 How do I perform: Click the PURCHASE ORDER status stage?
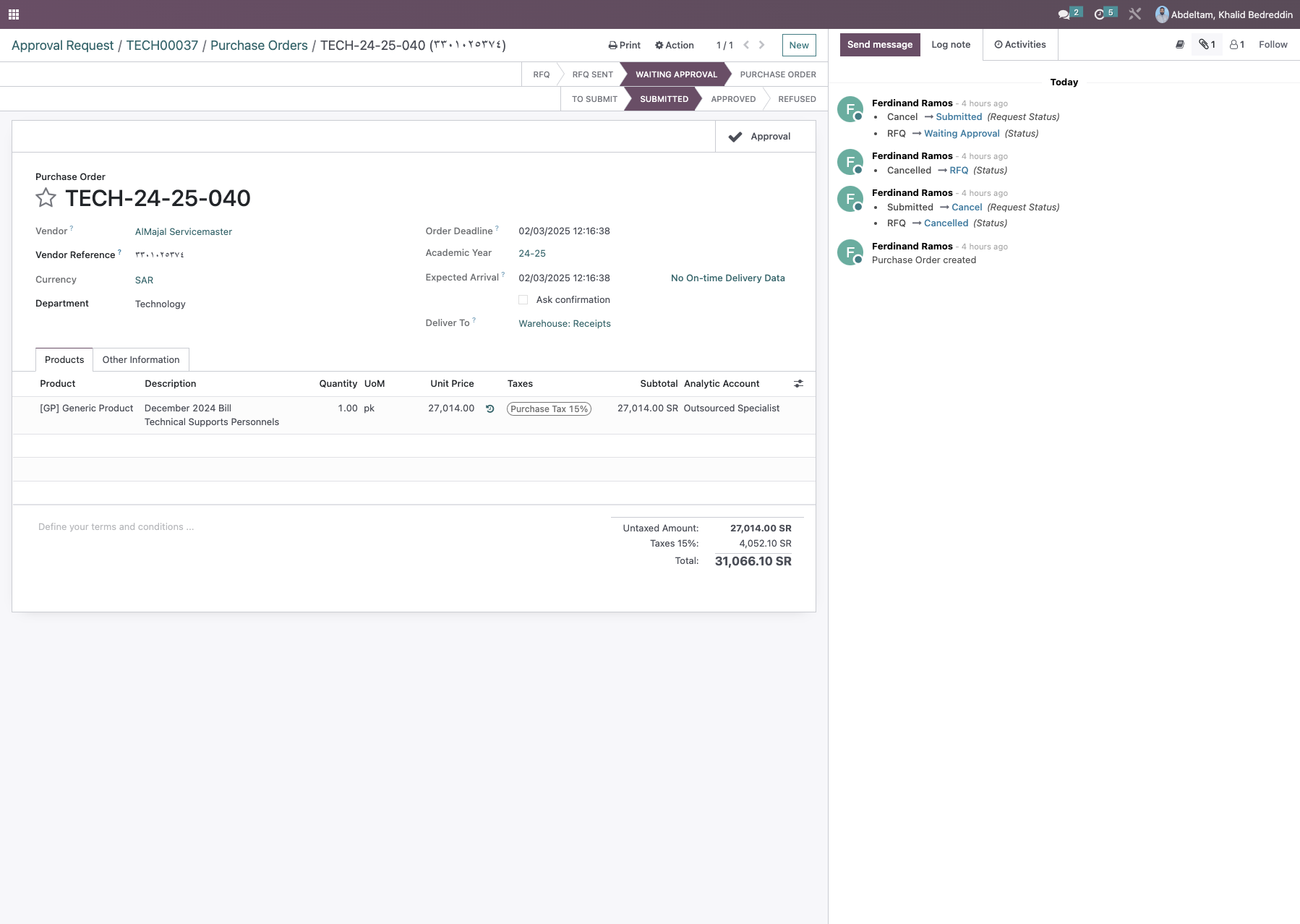[777, 74]
